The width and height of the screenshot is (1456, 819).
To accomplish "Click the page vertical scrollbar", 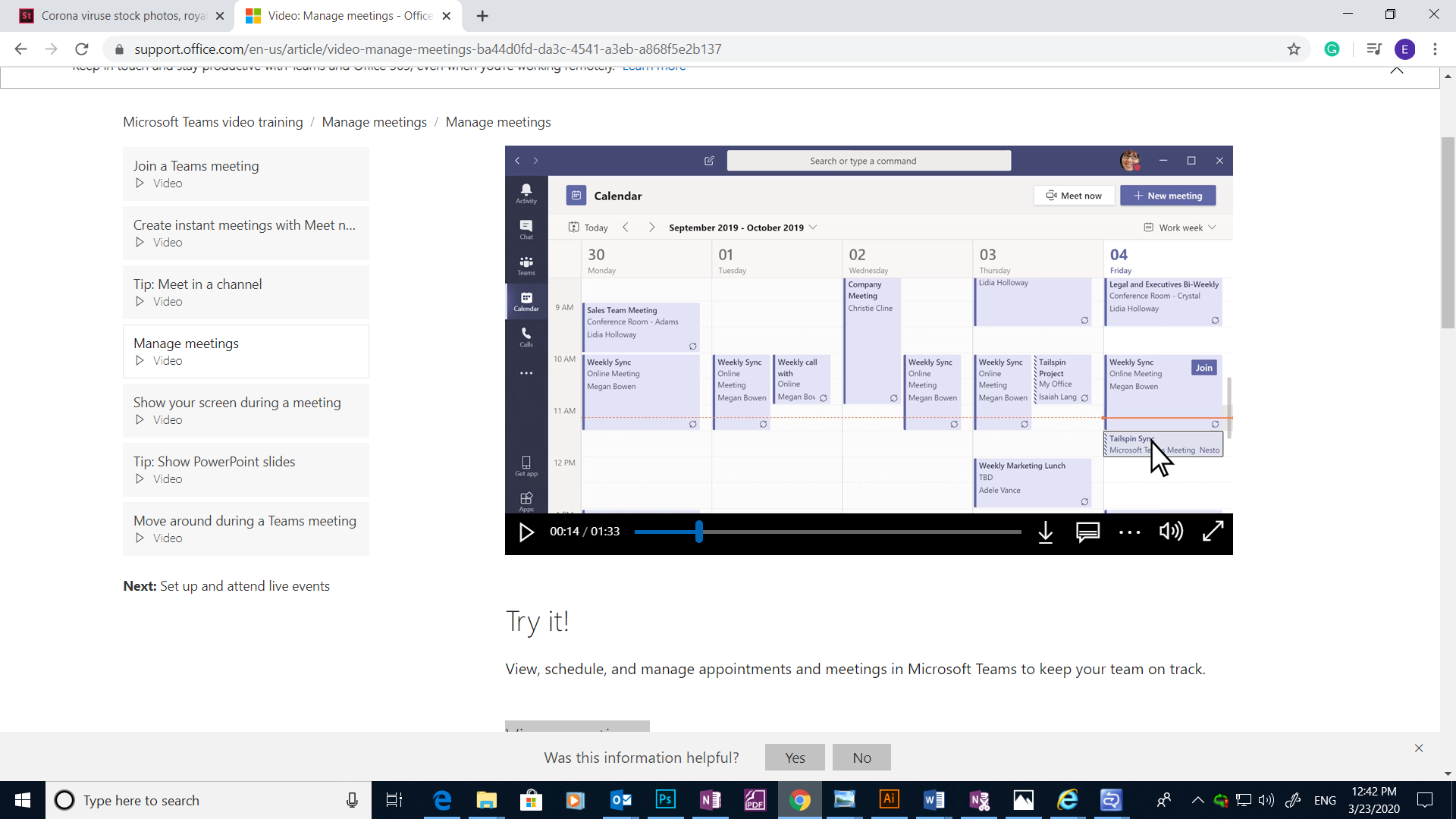I will pyautogui.click(x=1448, y=232).
